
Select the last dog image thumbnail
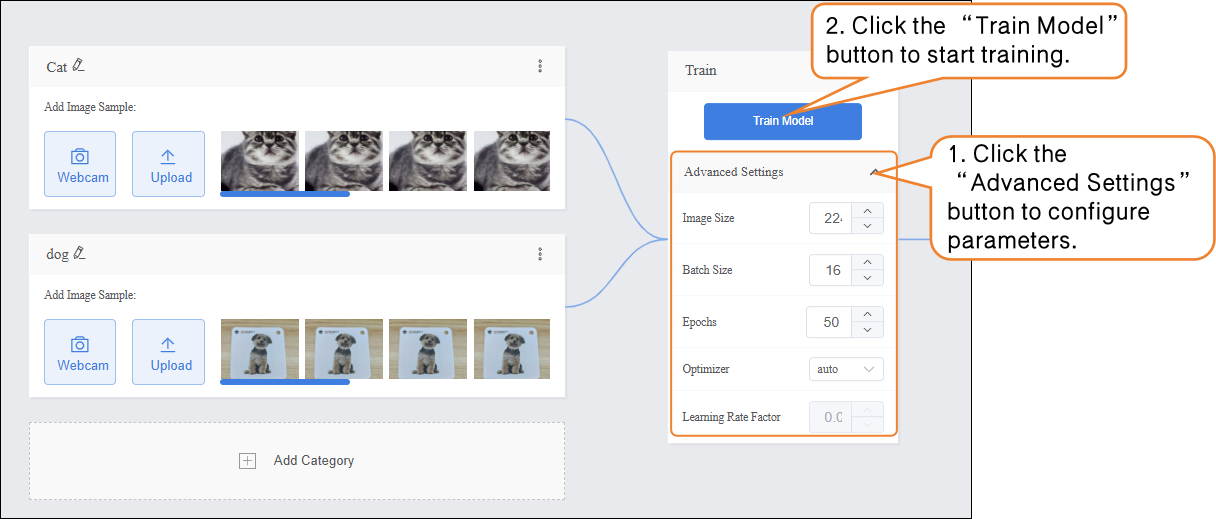511,348
